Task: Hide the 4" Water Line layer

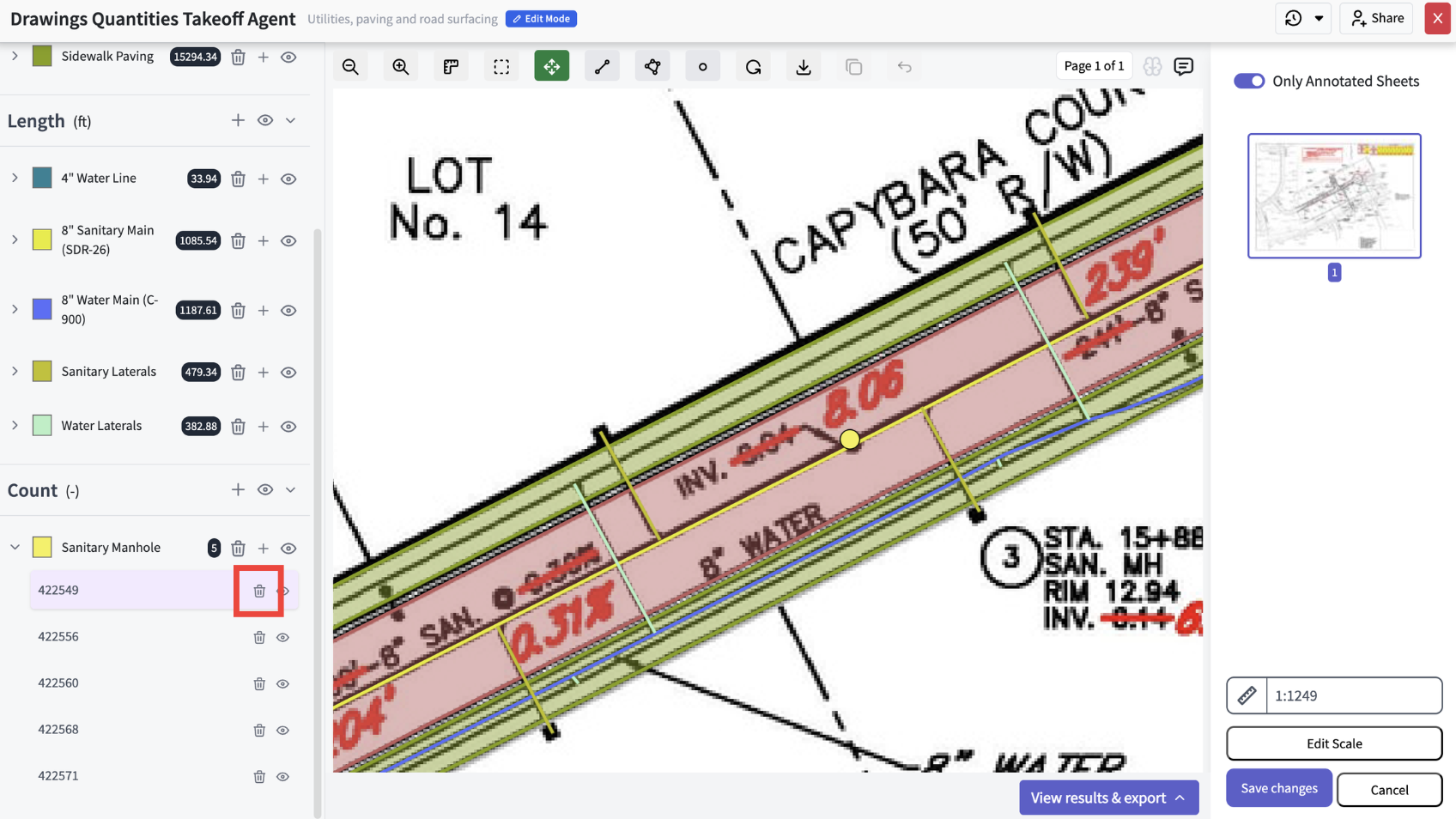Action: click(288, 179)
